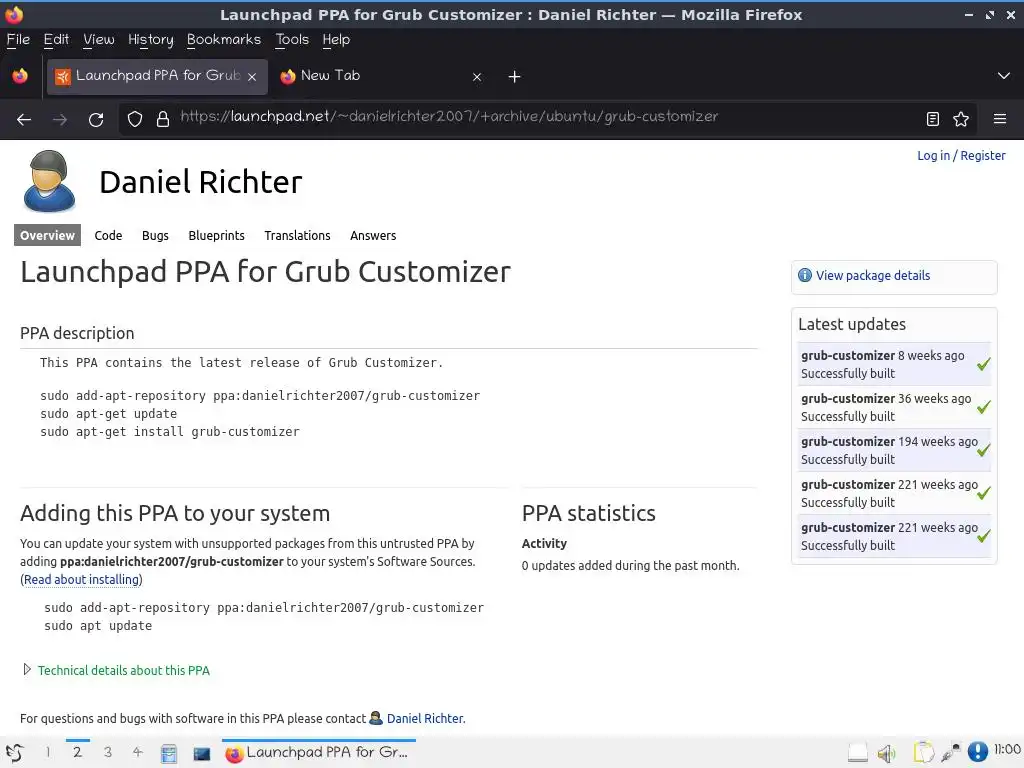Viewport: 1024px width, 768px height.
Task: Close the Launchpad PPA tab
Action: coord(252,77)
